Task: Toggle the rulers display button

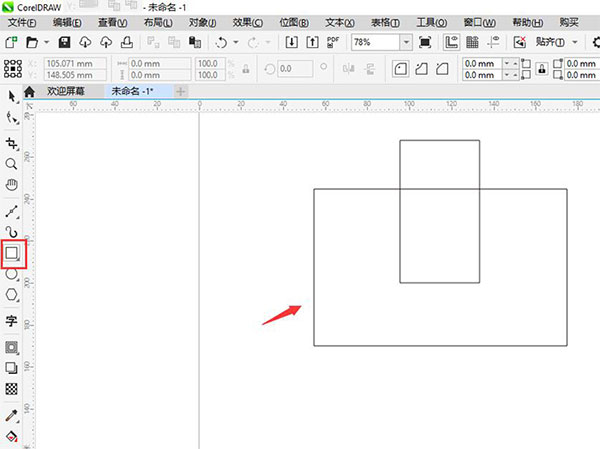Action: [x=451, y=42]
